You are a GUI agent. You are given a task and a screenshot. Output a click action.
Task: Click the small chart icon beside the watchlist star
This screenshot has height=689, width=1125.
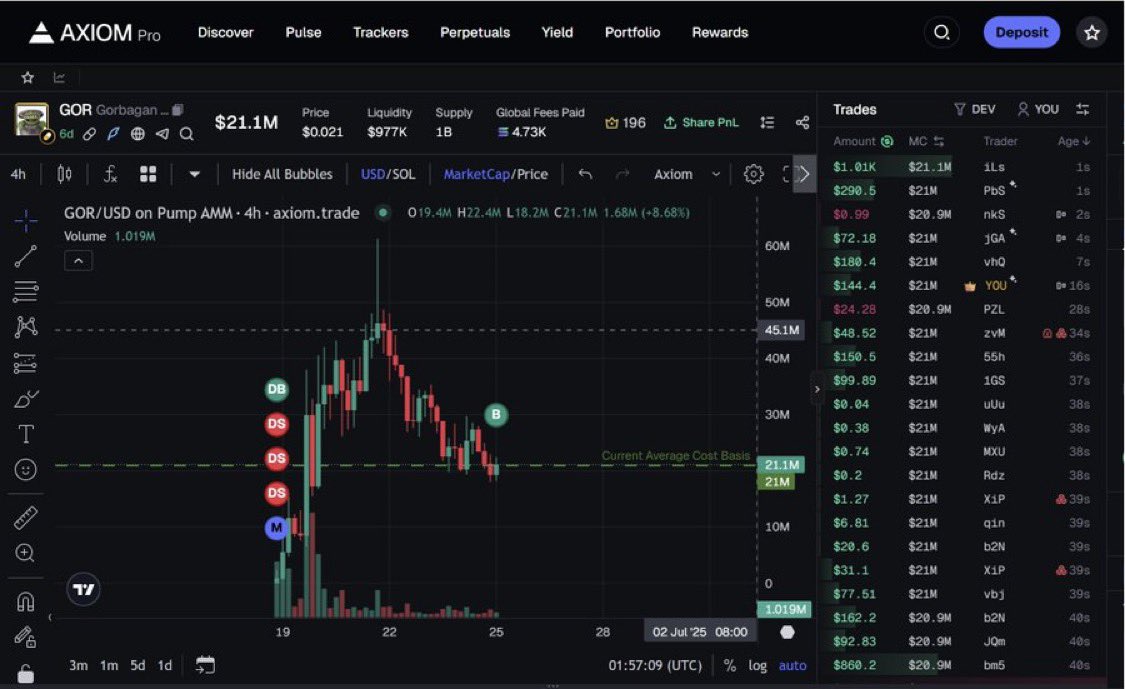click(59, 78)
